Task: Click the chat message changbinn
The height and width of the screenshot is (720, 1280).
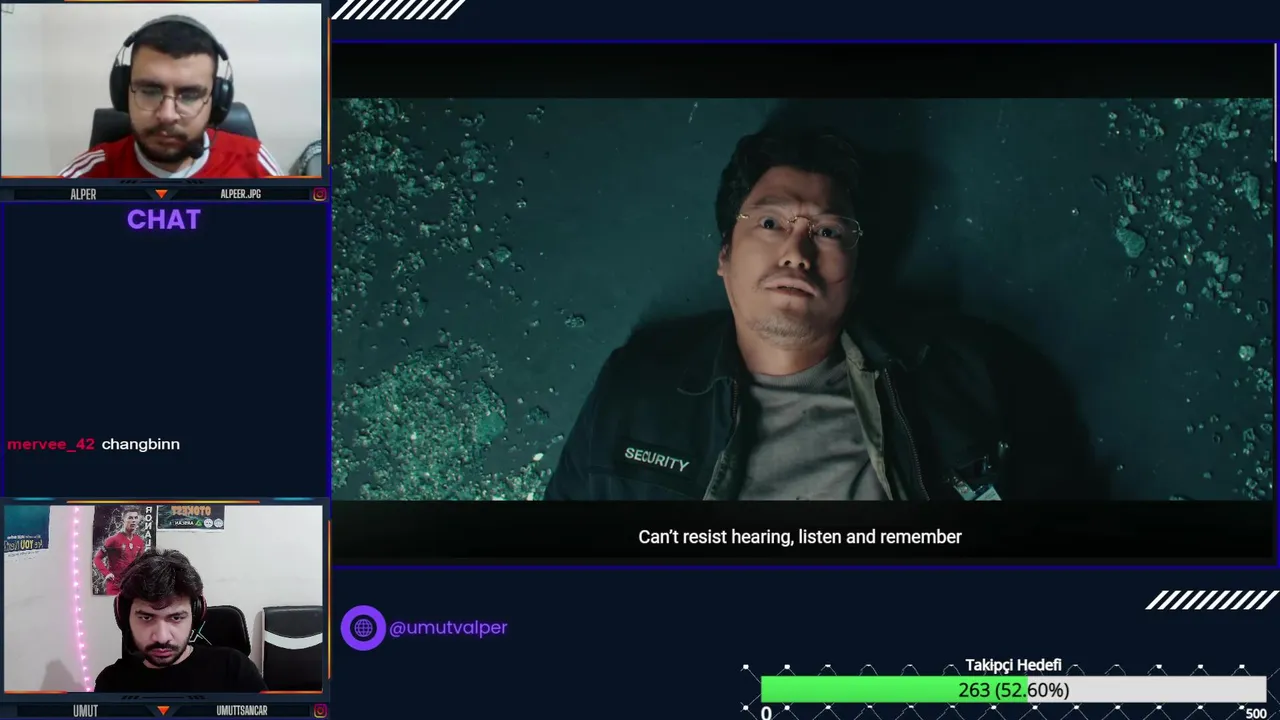Action: pos(141,444)
